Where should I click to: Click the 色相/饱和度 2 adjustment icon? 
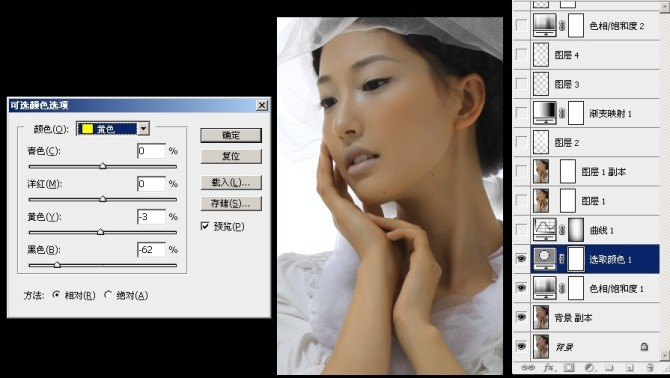(x=544, y=25)
